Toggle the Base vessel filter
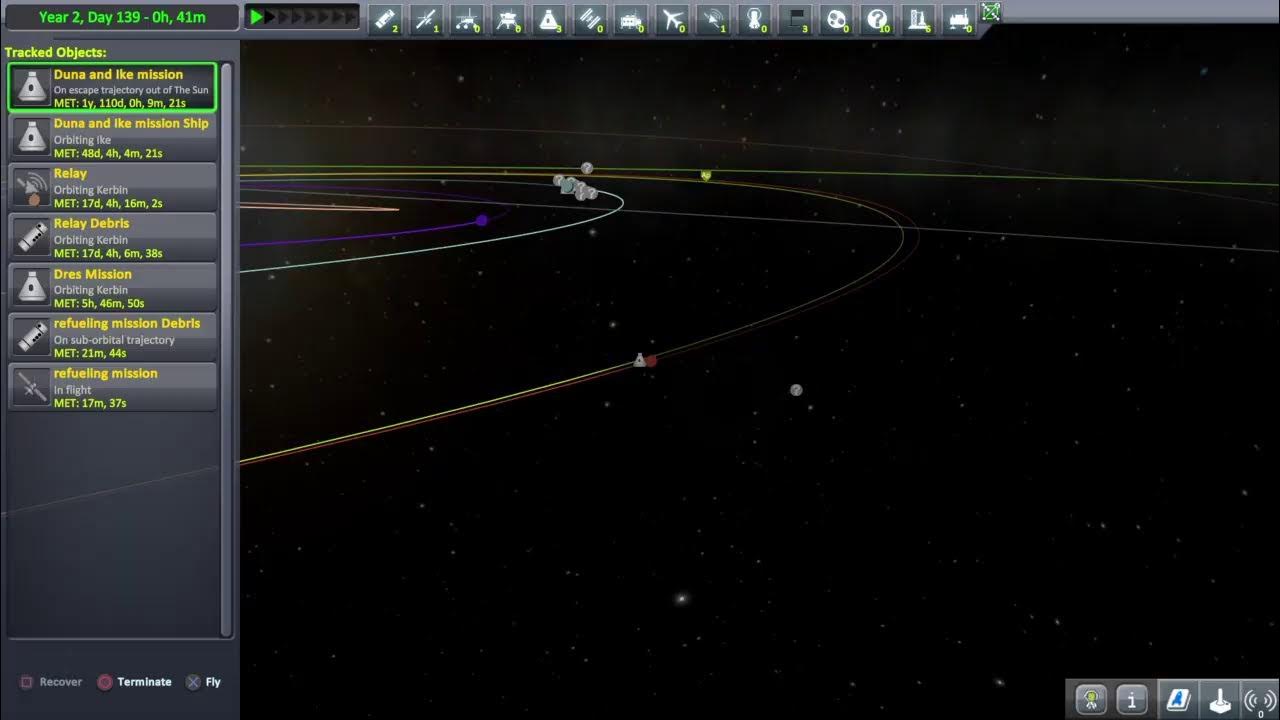Viewport: 1280px width, 720px height. tap(631, 19)
